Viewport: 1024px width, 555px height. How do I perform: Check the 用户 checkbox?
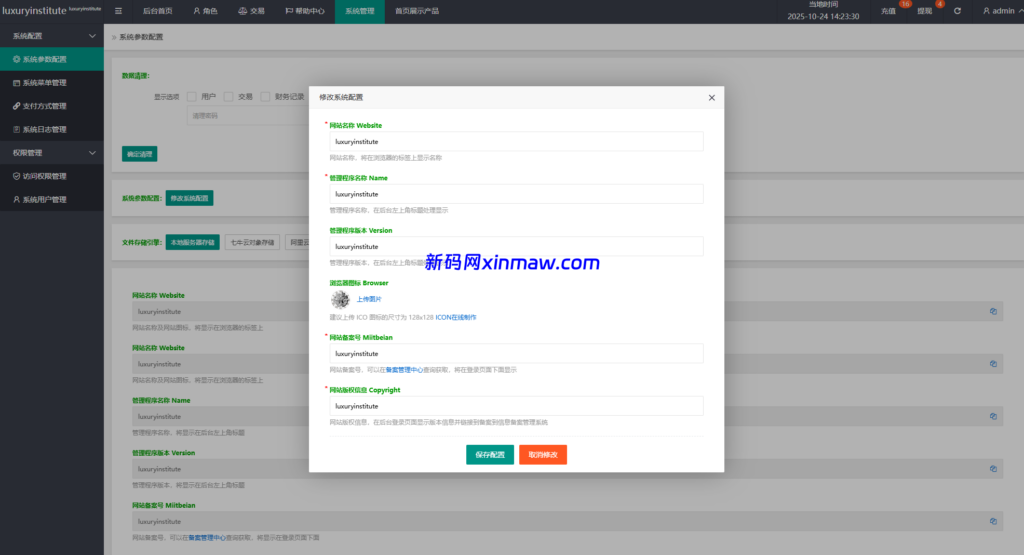coord(192,97)
